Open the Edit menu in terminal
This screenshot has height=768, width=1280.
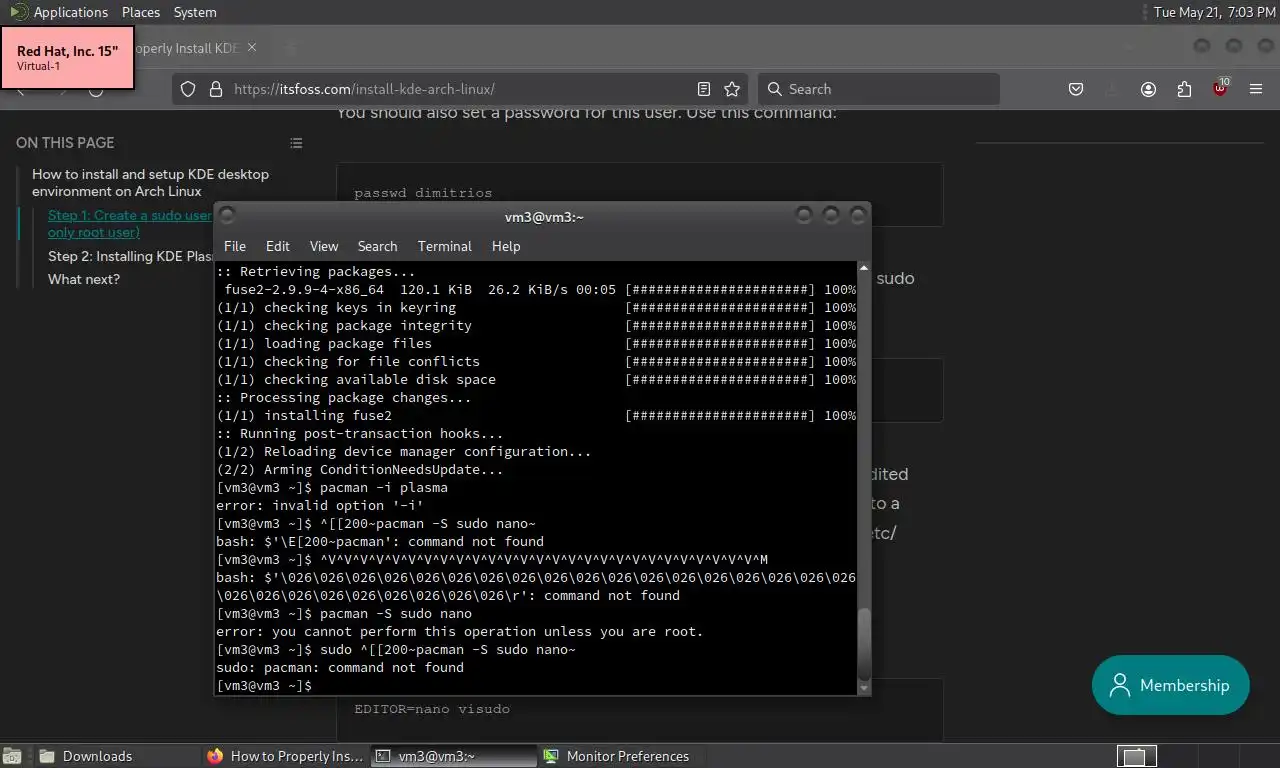(x=278, y=246)
